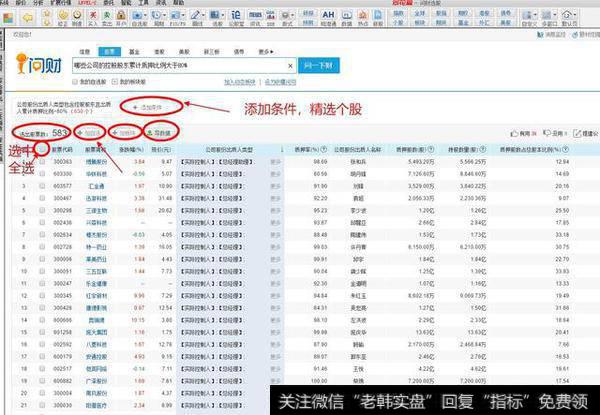Open dropdown arrow beside 默认页 icon
Image resolution: width=600 pixels, height=415 pixels.
[x=575, y=16]
